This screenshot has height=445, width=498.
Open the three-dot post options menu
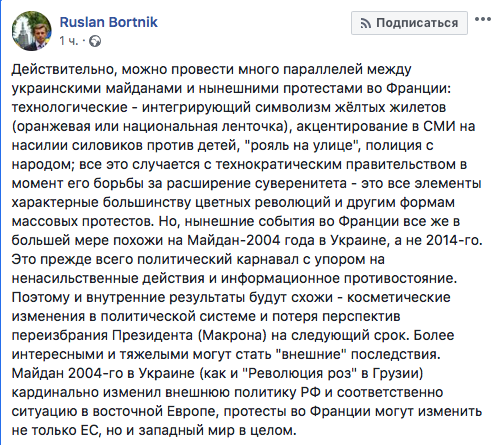point(483,19)
